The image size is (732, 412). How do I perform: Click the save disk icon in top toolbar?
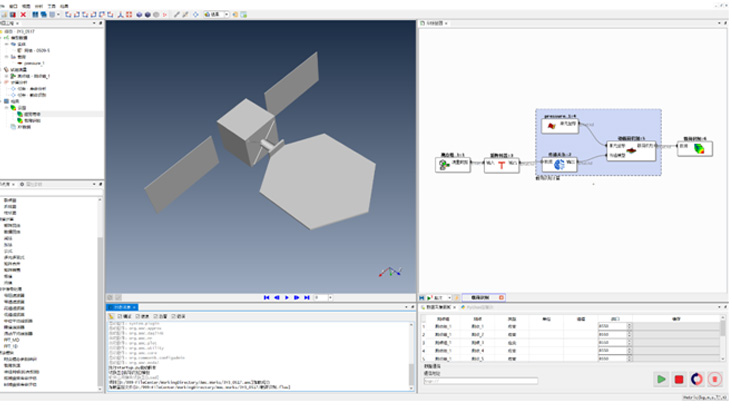point(13,15)
